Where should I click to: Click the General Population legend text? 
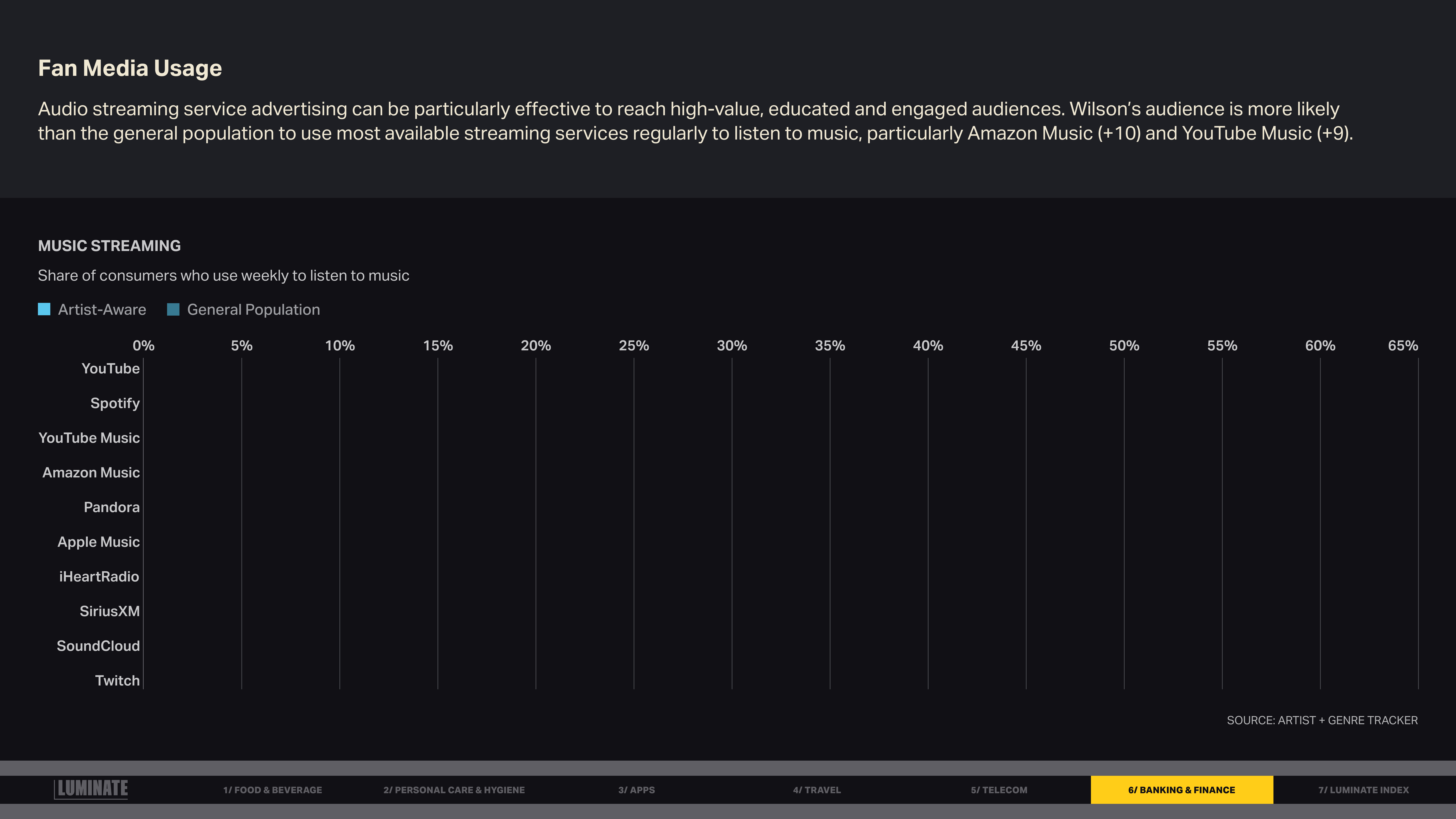click(x=253, y=310)
